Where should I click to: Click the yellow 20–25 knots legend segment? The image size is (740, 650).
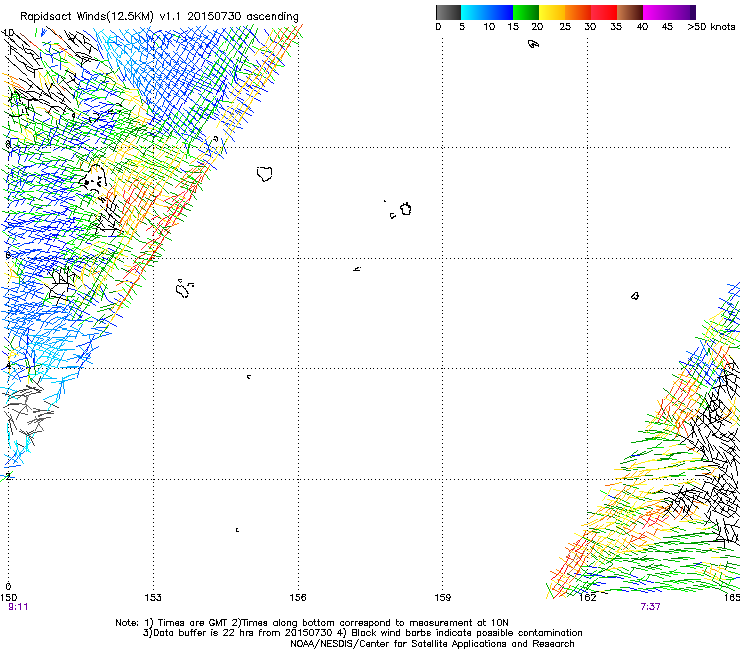click(552, 12)
